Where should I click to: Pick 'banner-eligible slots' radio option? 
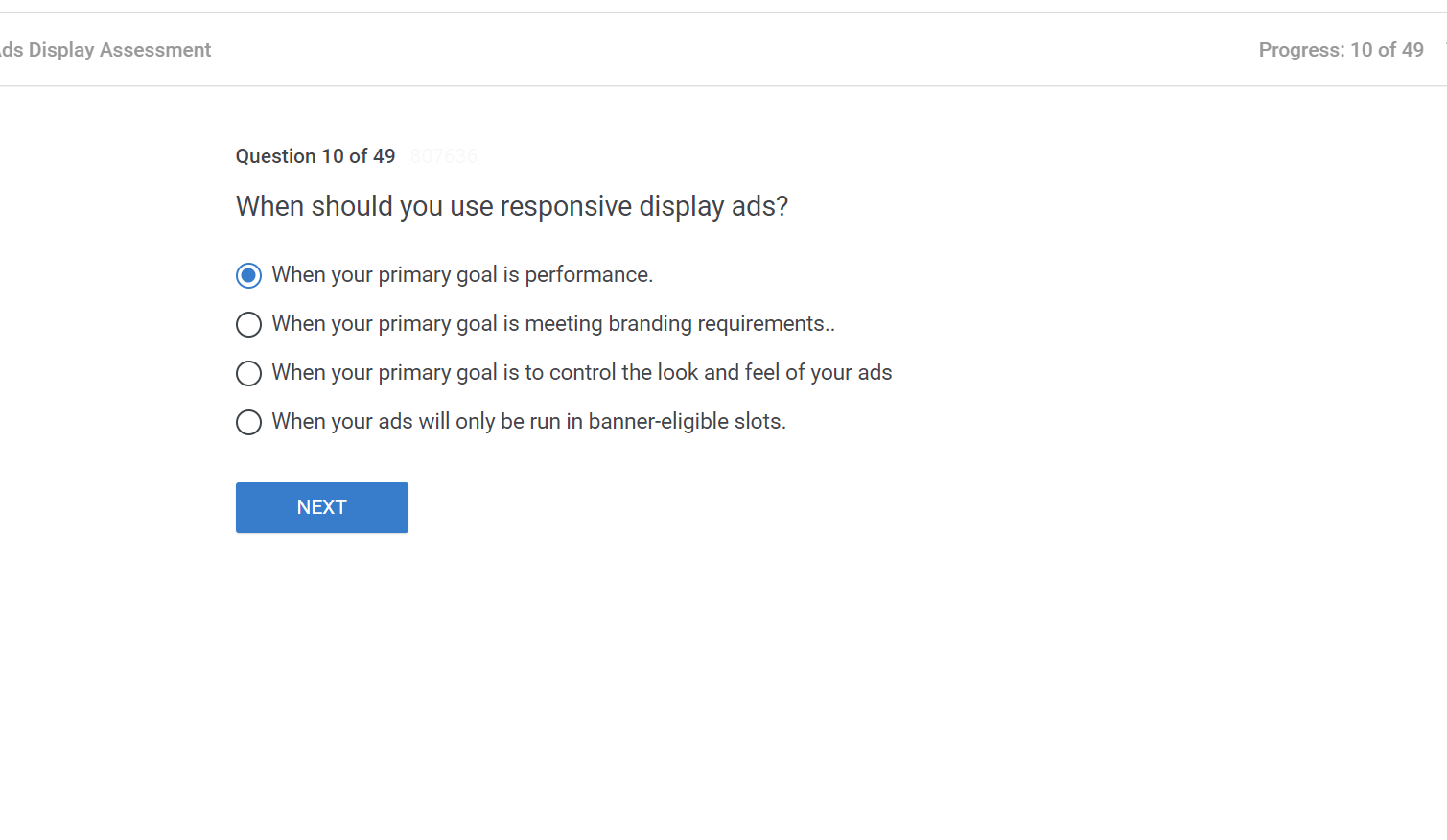tap(248, 423)
